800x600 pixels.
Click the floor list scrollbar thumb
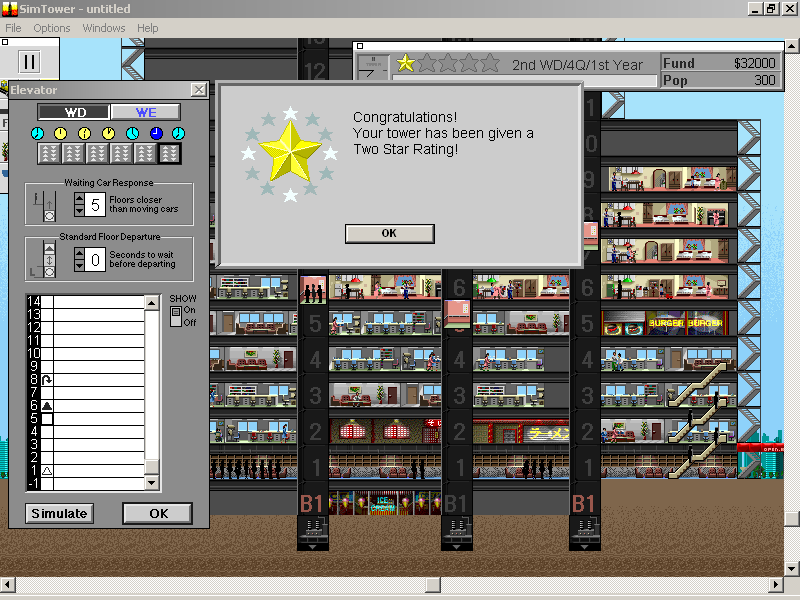click(152, 467)
